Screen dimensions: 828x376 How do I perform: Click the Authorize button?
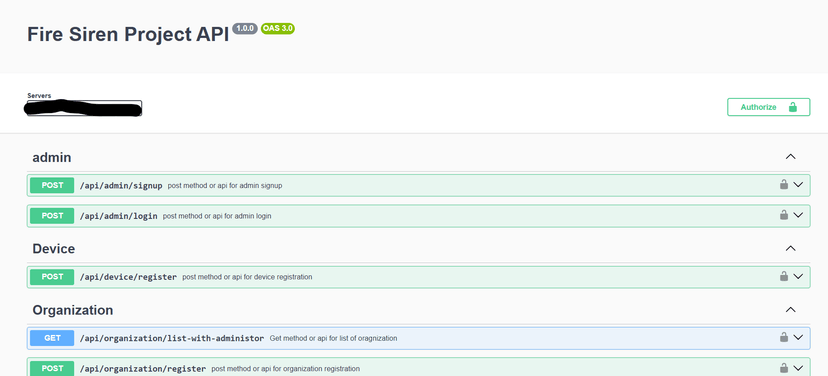pyautogui.click(x=768, y=107)
